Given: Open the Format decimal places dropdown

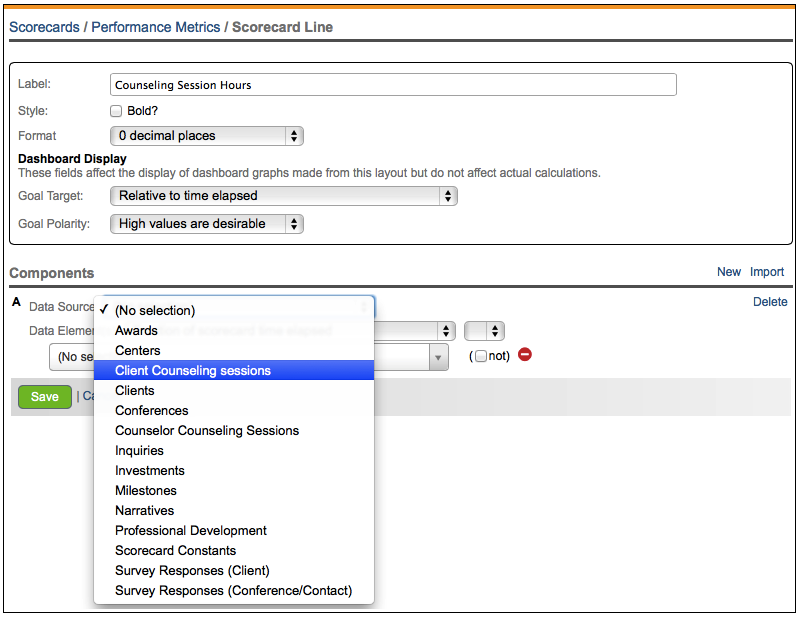Looking at the screenshot, I should [x=206, y=136].
